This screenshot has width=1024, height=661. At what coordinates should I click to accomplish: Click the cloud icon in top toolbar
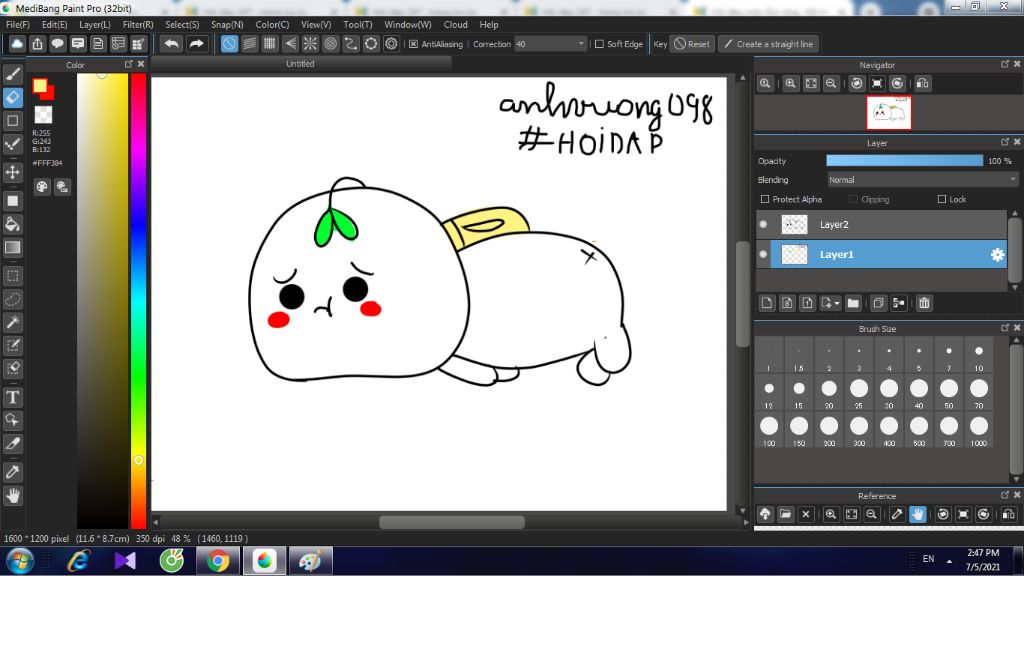[17, 44]
